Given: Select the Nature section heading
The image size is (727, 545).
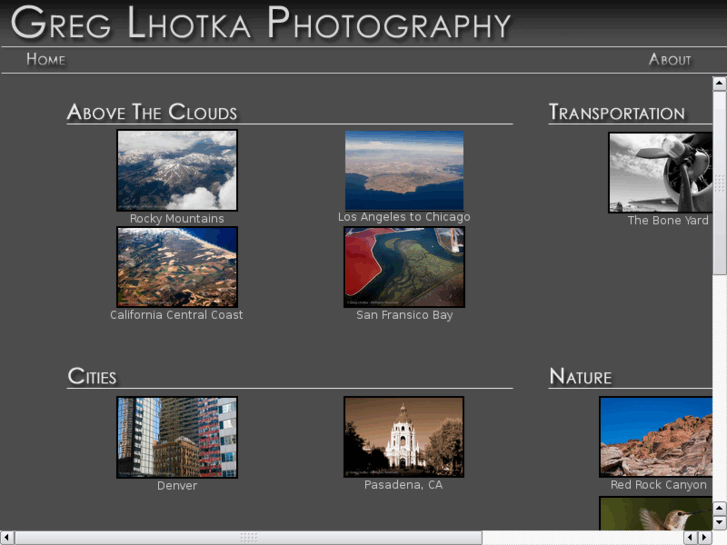Looking at the screenshot, I should pos(580,376).
